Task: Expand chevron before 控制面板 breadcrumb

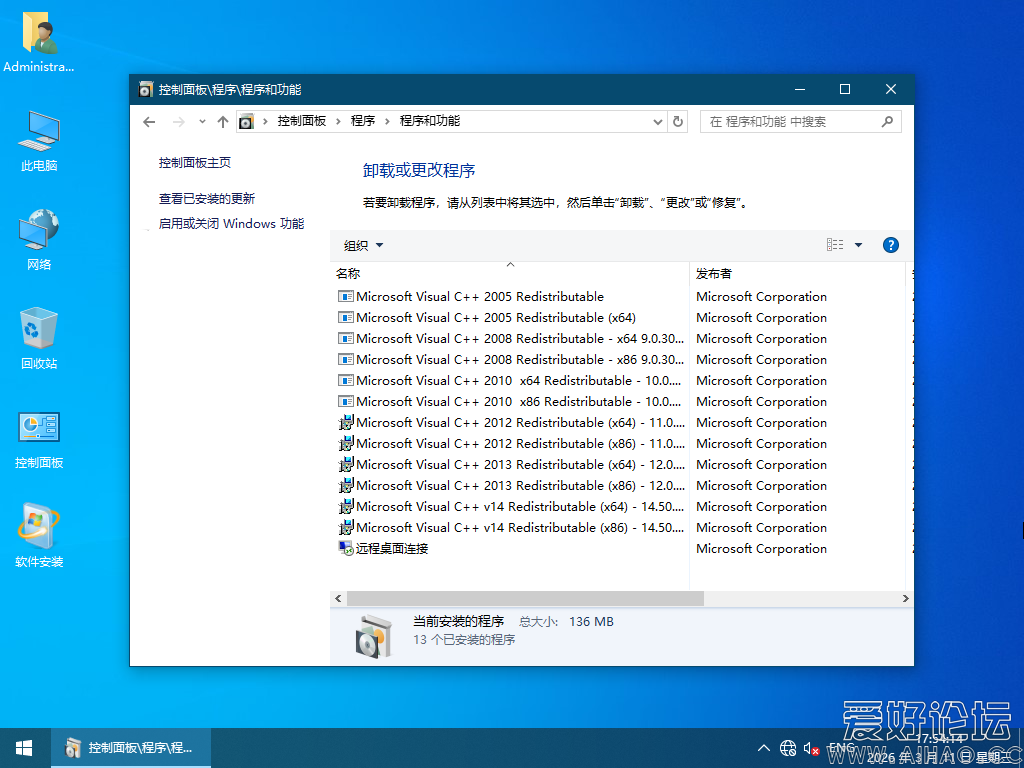Action: click(265, 121)
